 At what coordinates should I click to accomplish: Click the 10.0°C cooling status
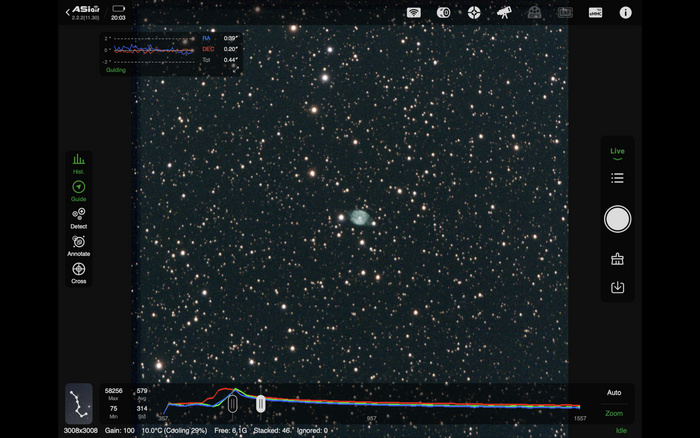174,431
